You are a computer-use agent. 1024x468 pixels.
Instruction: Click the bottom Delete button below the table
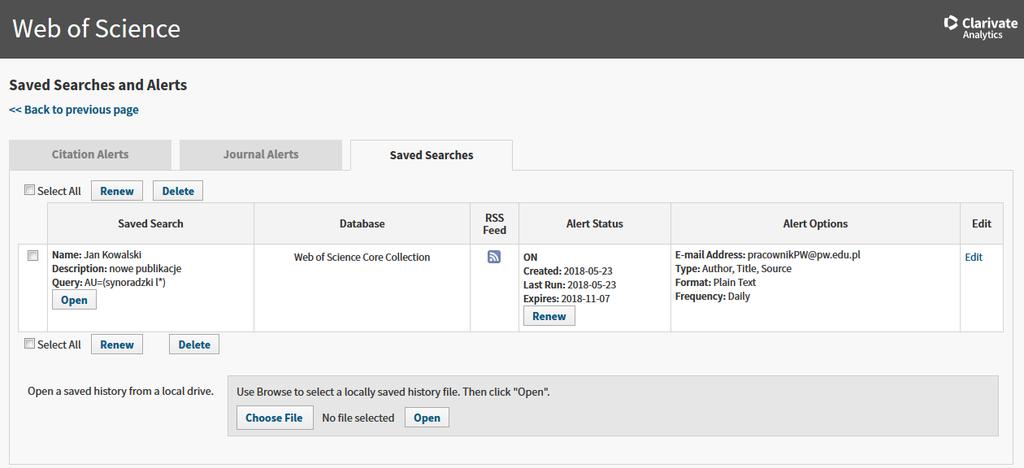tap(194, 344)
